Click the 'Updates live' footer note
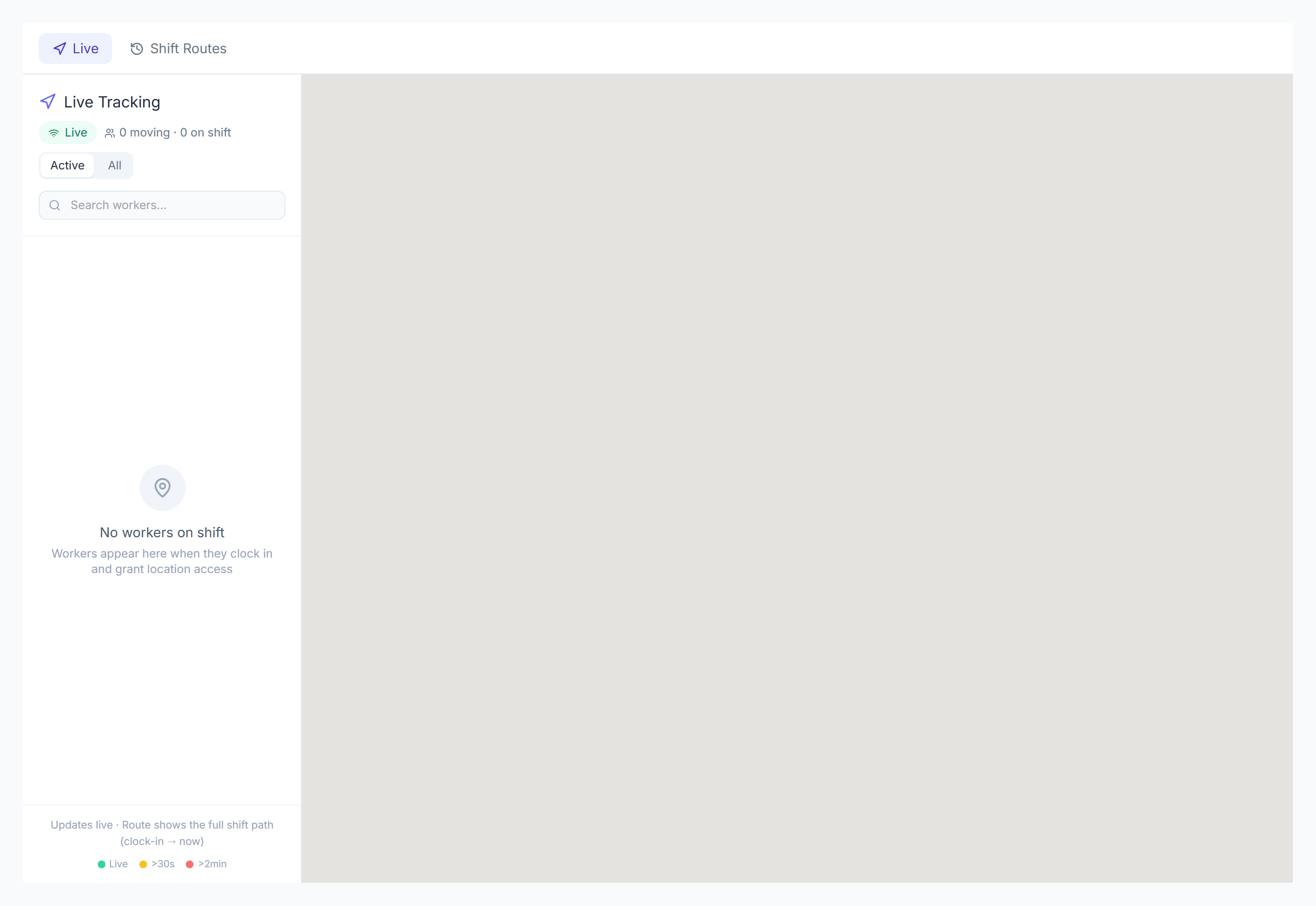 pos(162,833)
